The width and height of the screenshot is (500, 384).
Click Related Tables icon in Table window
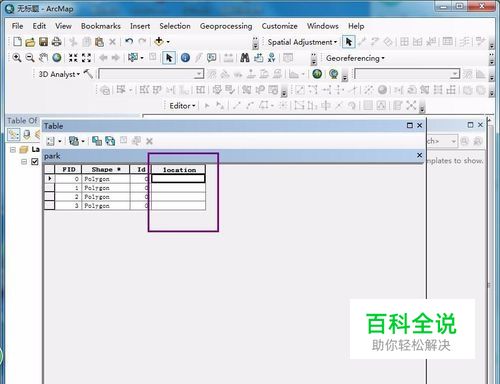74,141
